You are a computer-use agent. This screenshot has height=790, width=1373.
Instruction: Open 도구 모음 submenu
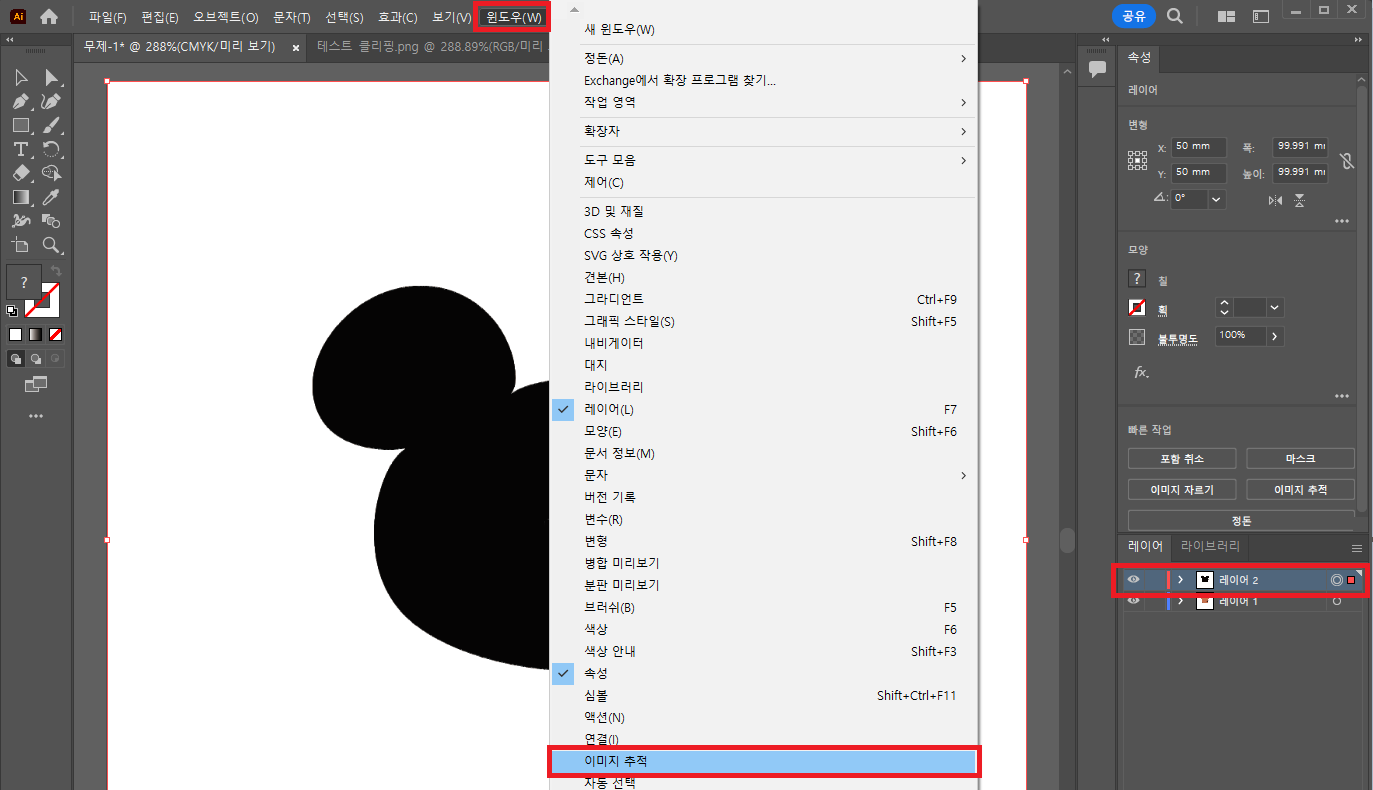(x=765, y=160)
